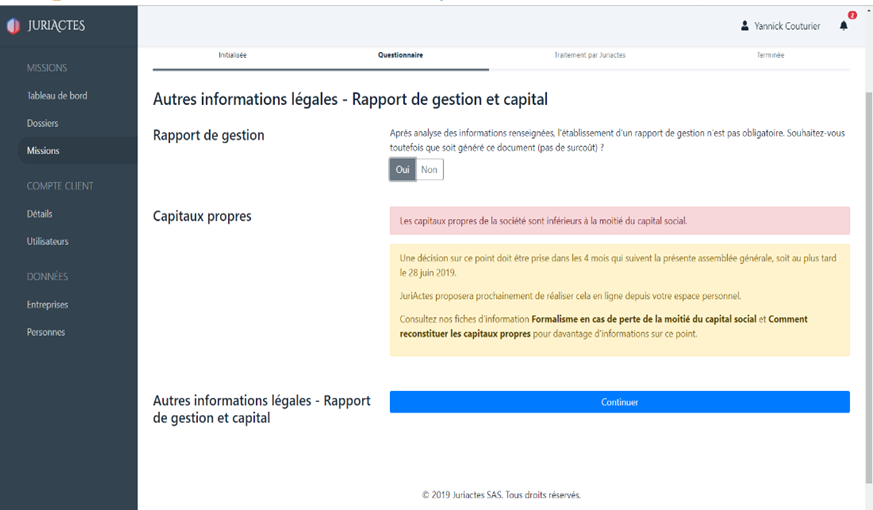The height and width of the screenshot is (510, 873).
Task: Open Entreprises under Données
Action: coord(48,305)
